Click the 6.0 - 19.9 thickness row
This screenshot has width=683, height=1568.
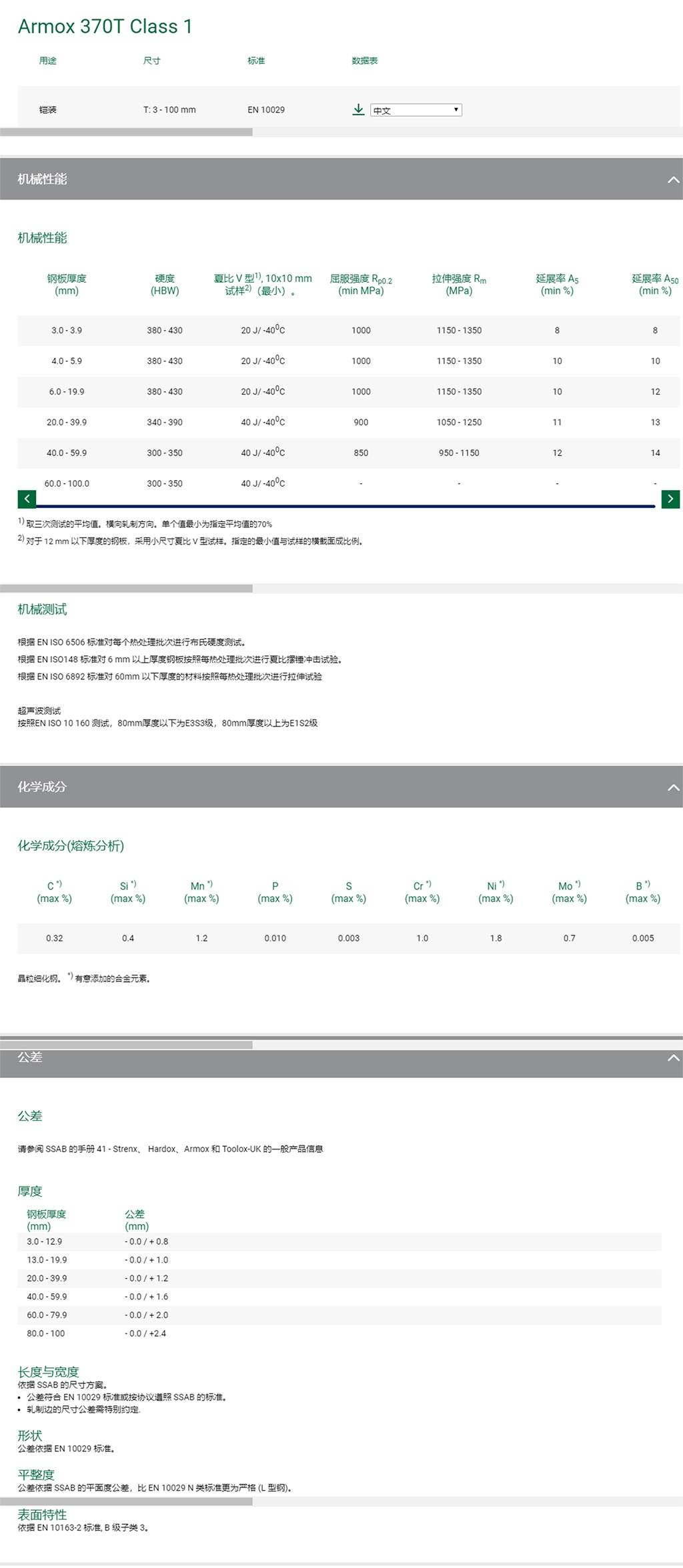(x=348, y=391)
